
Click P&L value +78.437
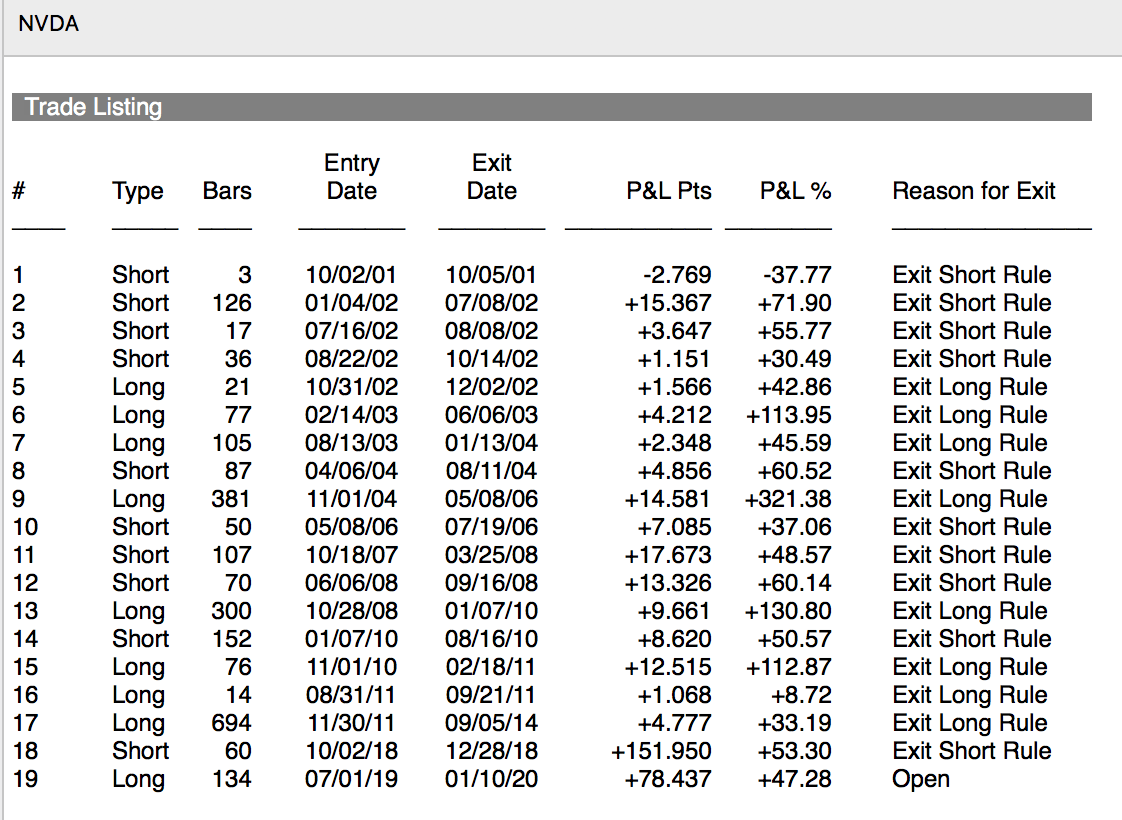(668, 778)
